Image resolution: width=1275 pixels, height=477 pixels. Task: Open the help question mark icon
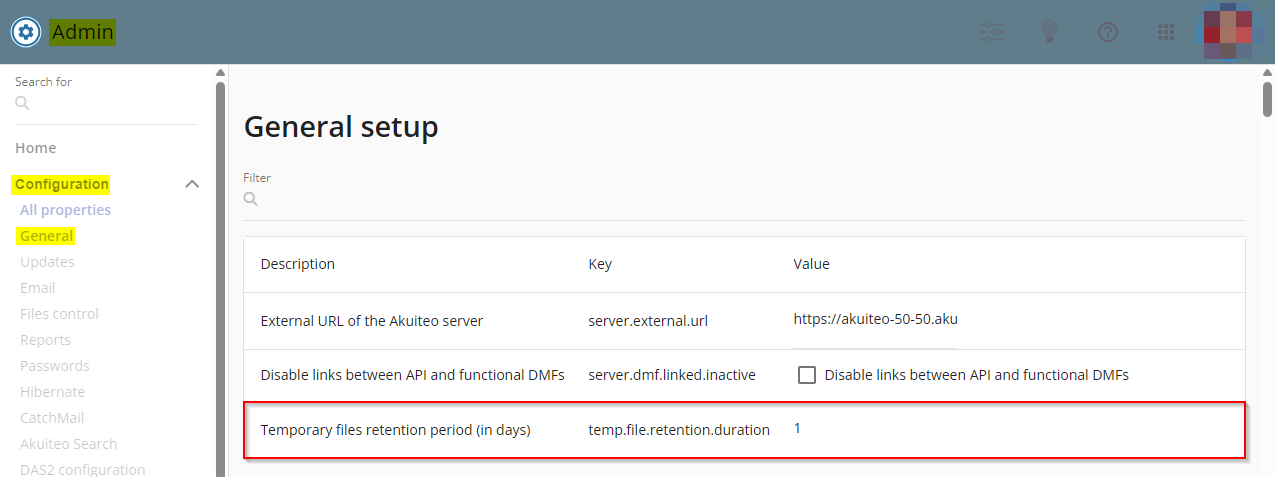(x=1107, y=32)
